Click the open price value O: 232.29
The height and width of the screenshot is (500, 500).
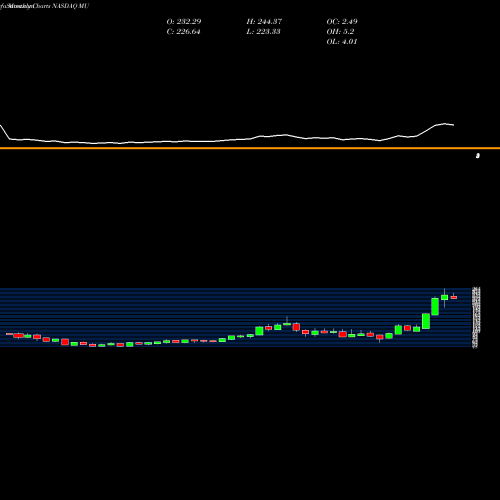pos(184,21)
